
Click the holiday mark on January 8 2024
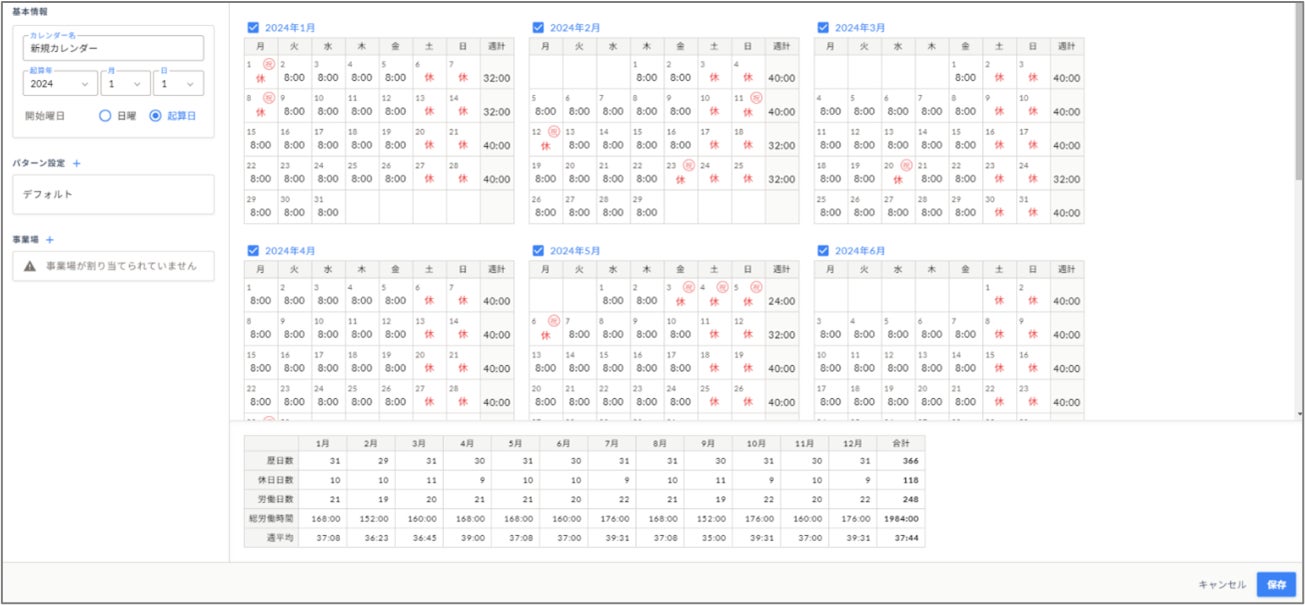(x=268, y=98)
